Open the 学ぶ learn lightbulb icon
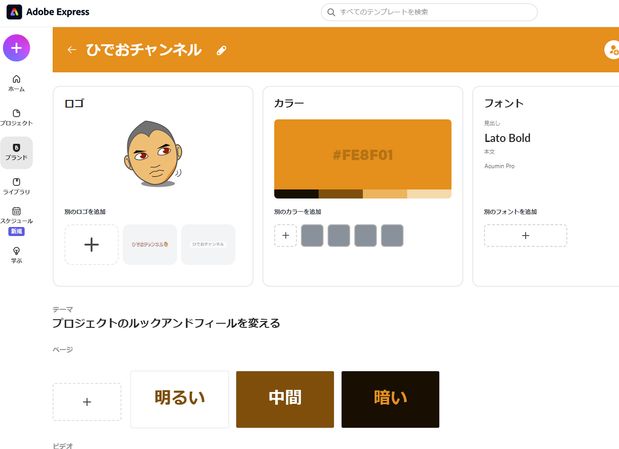 (16, 255)
